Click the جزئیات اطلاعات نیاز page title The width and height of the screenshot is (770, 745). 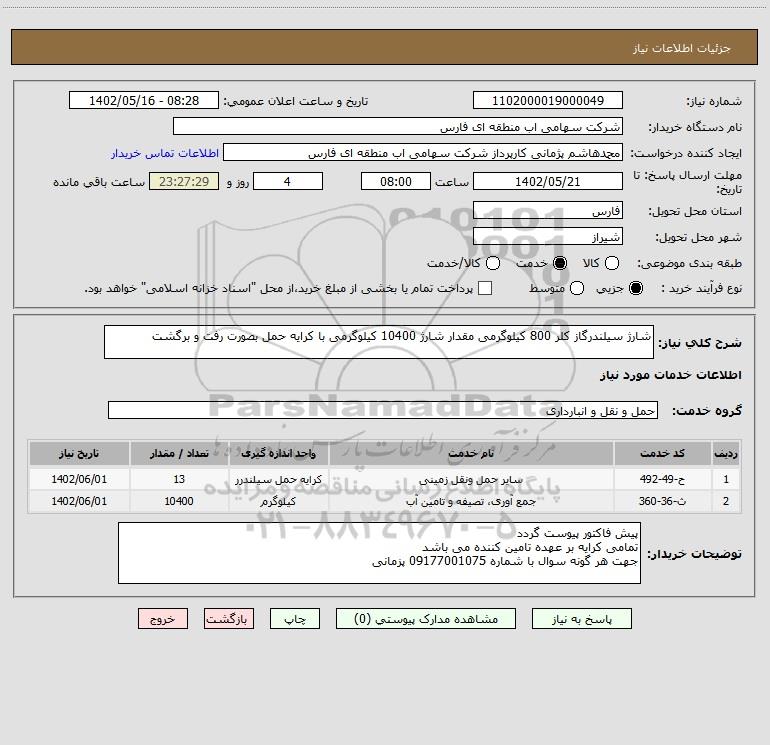coord(682,48)
